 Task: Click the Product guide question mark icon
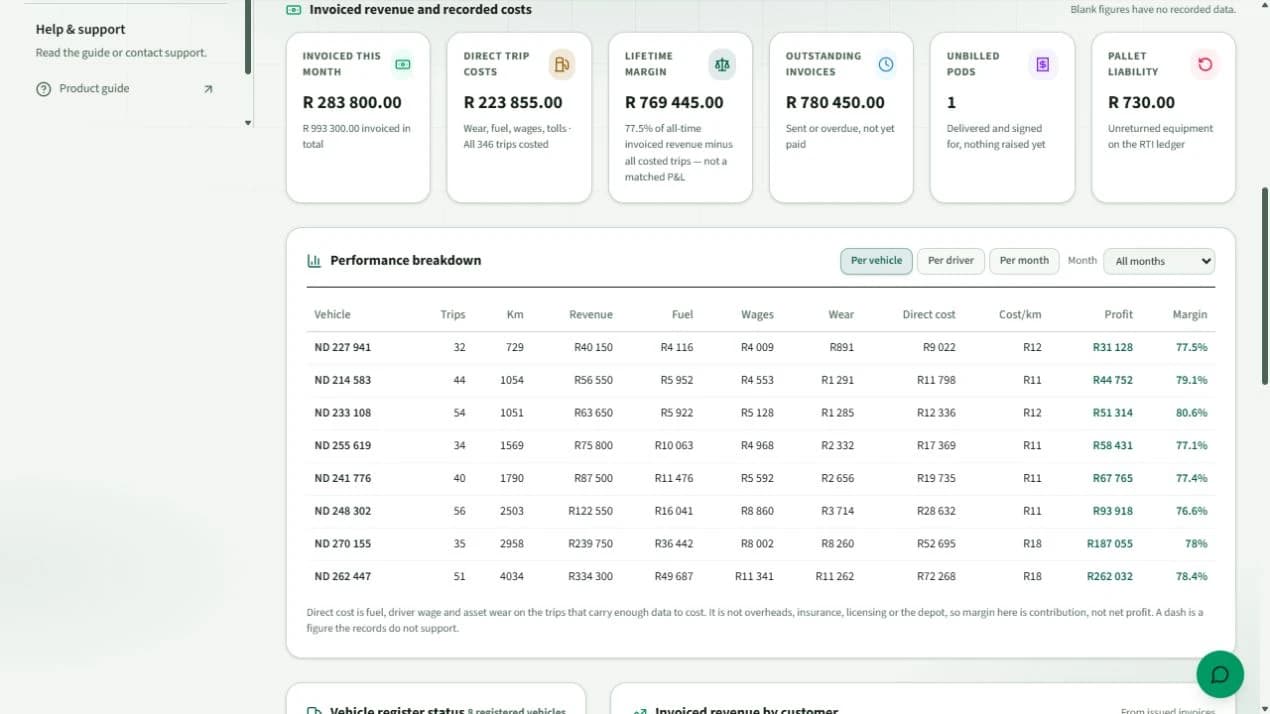pyautogui.click(x=43, y=89)
